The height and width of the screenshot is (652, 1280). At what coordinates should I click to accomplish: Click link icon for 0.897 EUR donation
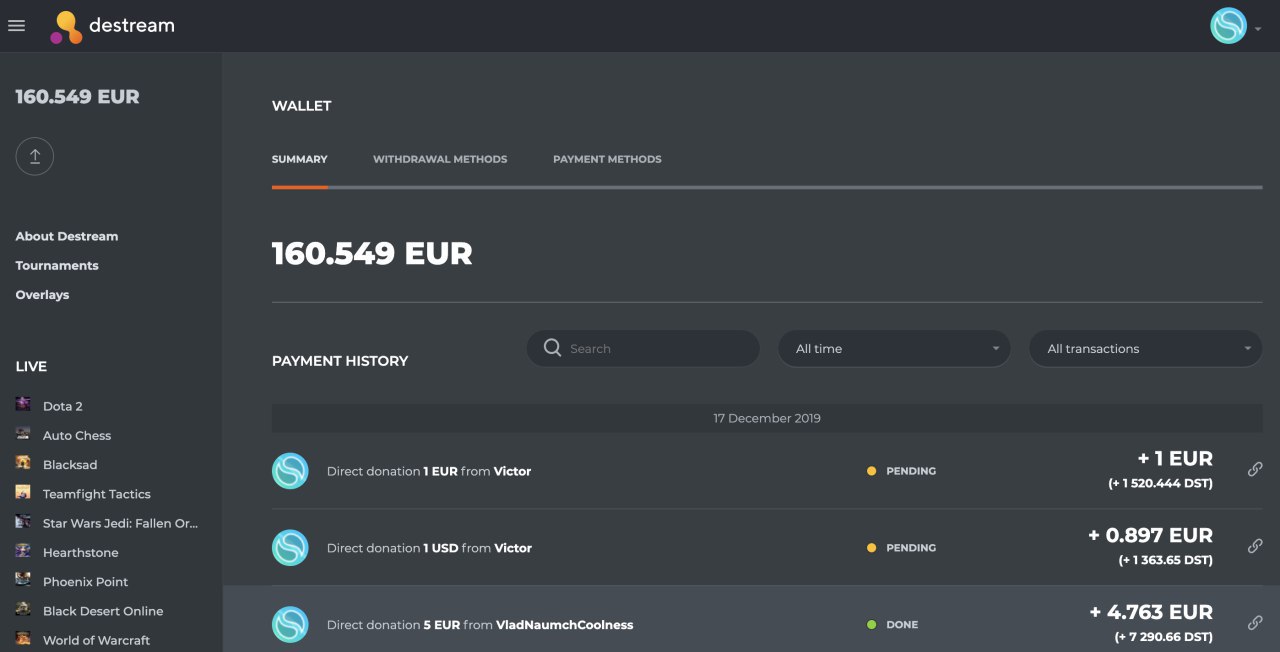click(1255, 546)
